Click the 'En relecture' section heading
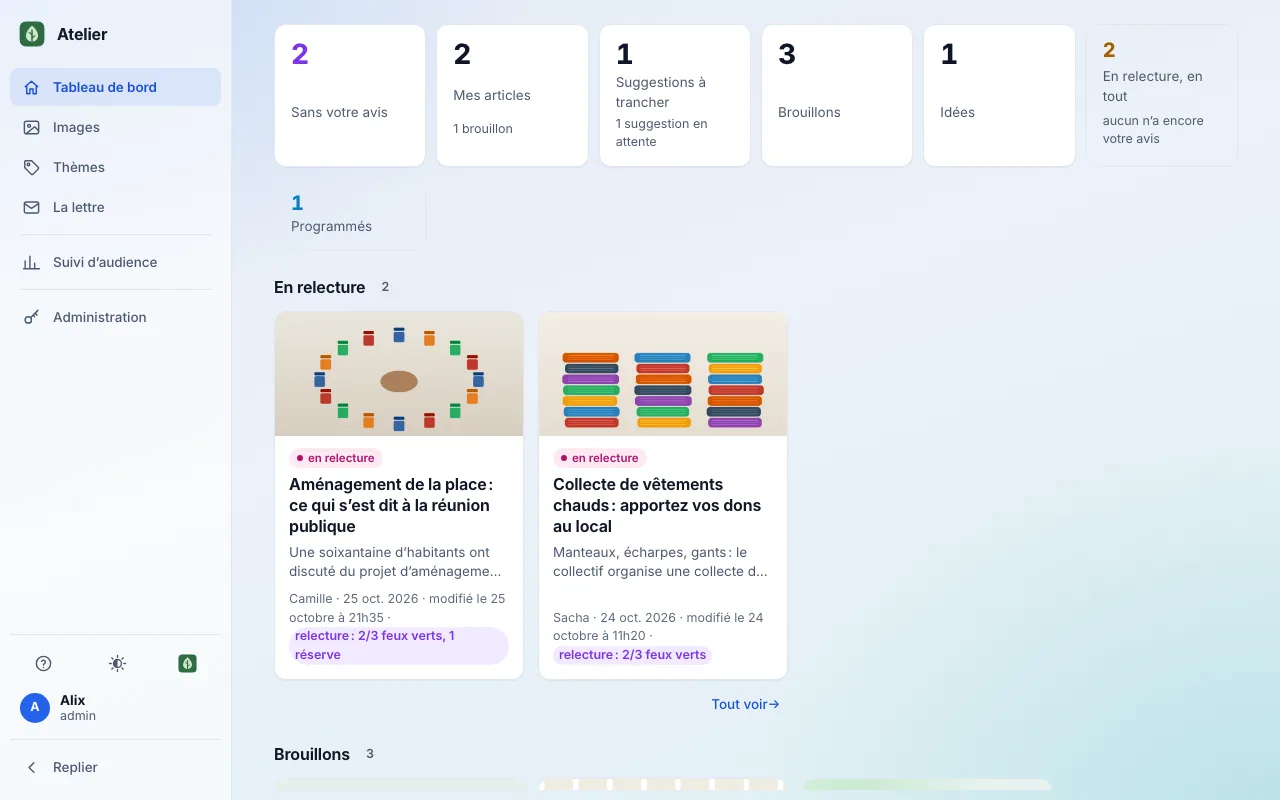This screenshot has height=800, width=1280. click(319, 287)
